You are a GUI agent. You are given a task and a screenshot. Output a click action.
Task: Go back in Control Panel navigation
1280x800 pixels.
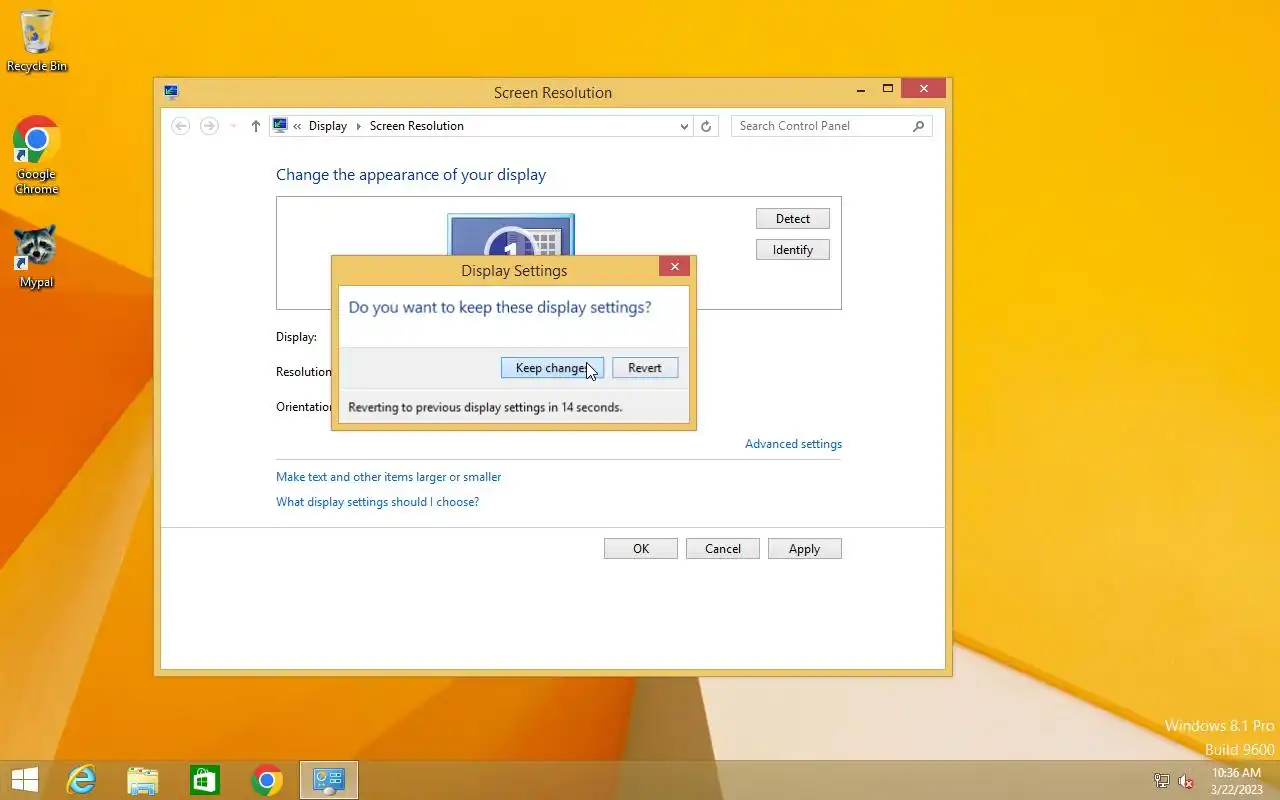181,126
